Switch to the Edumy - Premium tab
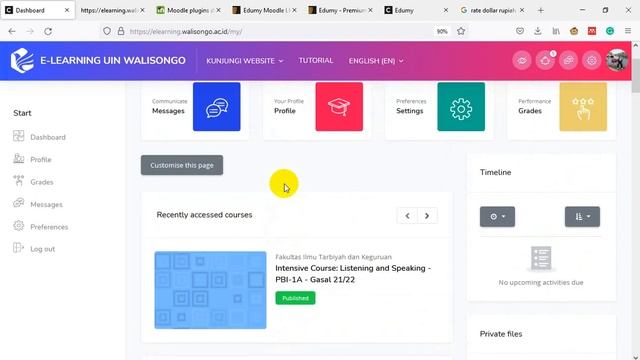 pyautogui.click(x=340, y=10)
